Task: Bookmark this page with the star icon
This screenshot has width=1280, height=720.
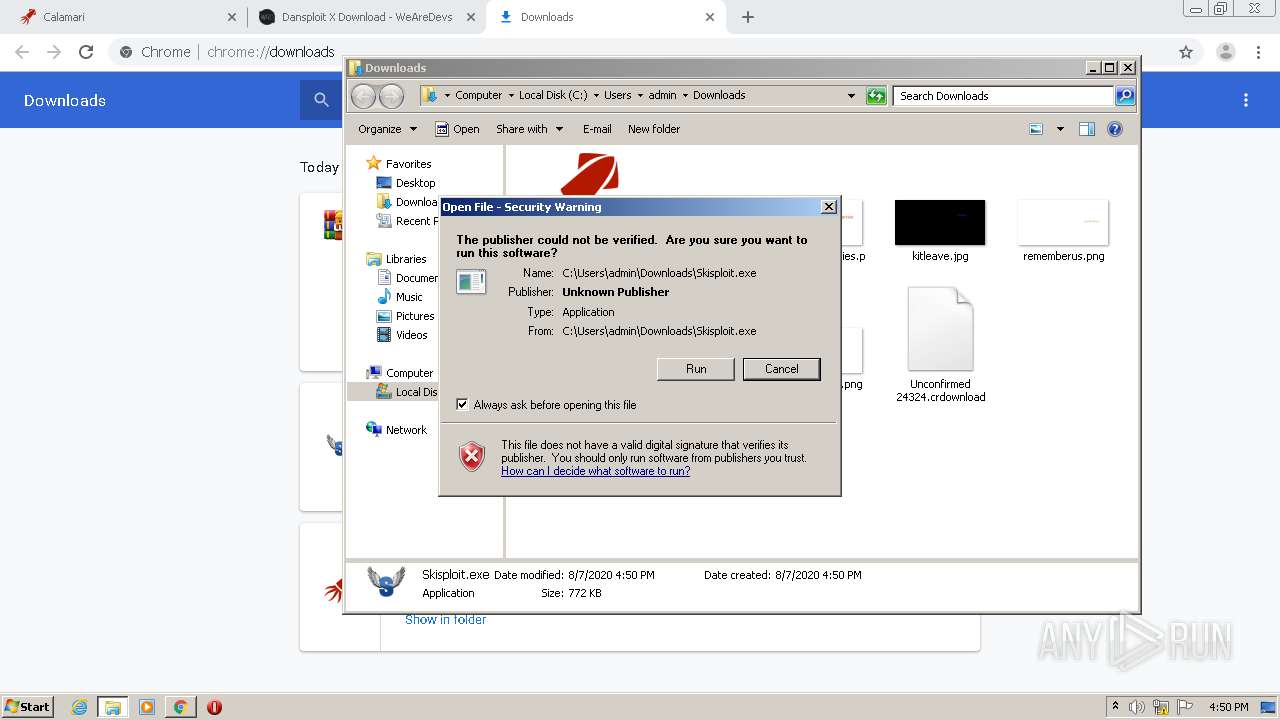Action: coord(1186,52)
